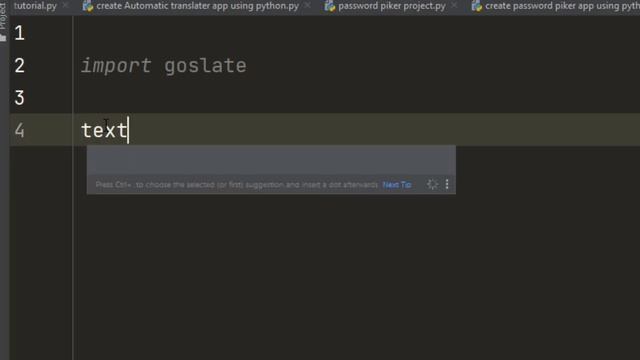
Task: Close password piker project.py tab
Action: coord(454,6)
